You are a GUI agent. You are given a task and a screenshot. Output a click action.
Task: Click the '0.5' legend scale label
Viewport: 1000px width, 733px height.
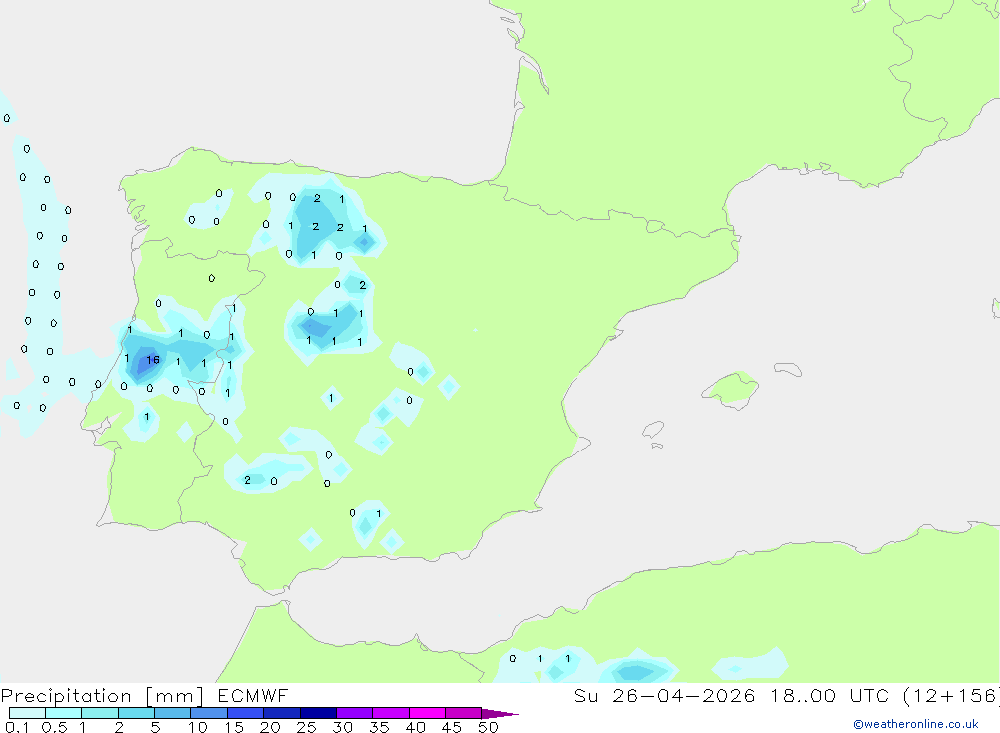(54, 727)
